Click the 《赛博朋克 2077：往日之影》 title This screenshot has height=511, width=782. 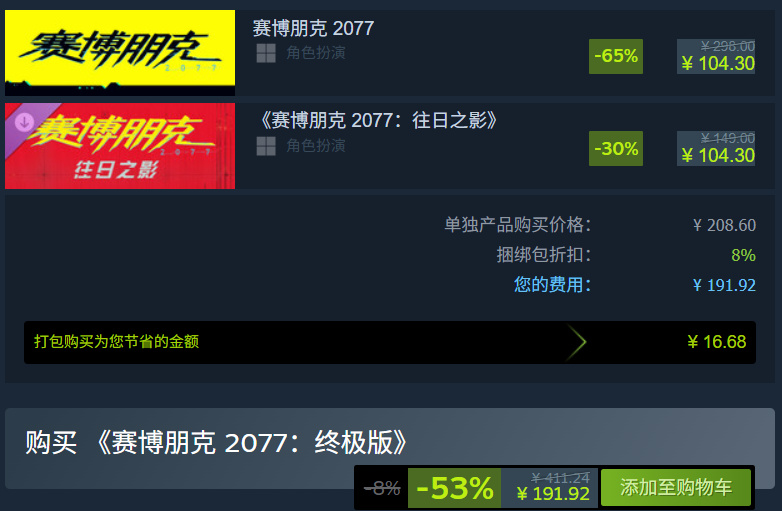[x=377, y=121]
